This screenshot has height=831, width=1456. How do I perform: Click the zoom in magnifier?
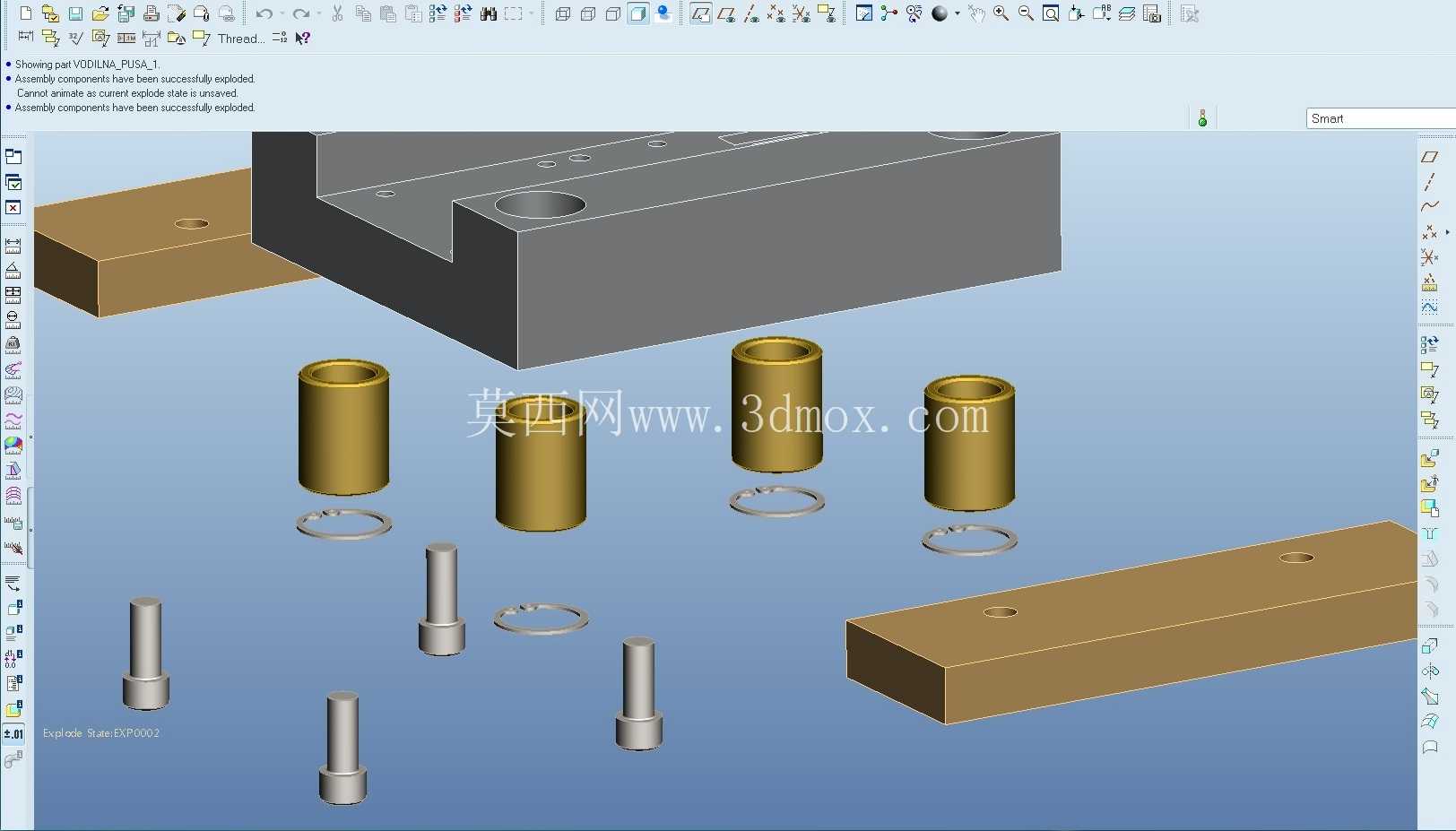(x=1001, y=13)
